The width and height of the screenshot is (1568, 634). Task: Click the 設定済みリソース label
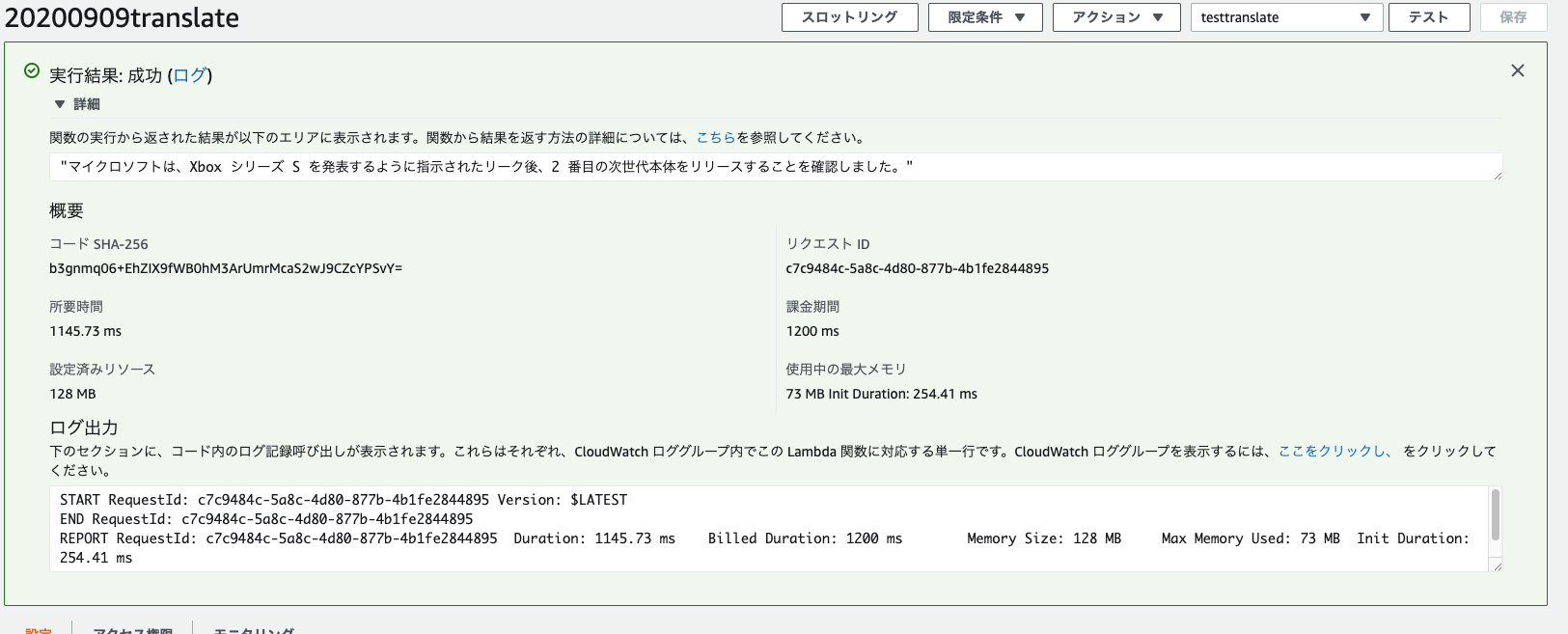coord(102,370)
